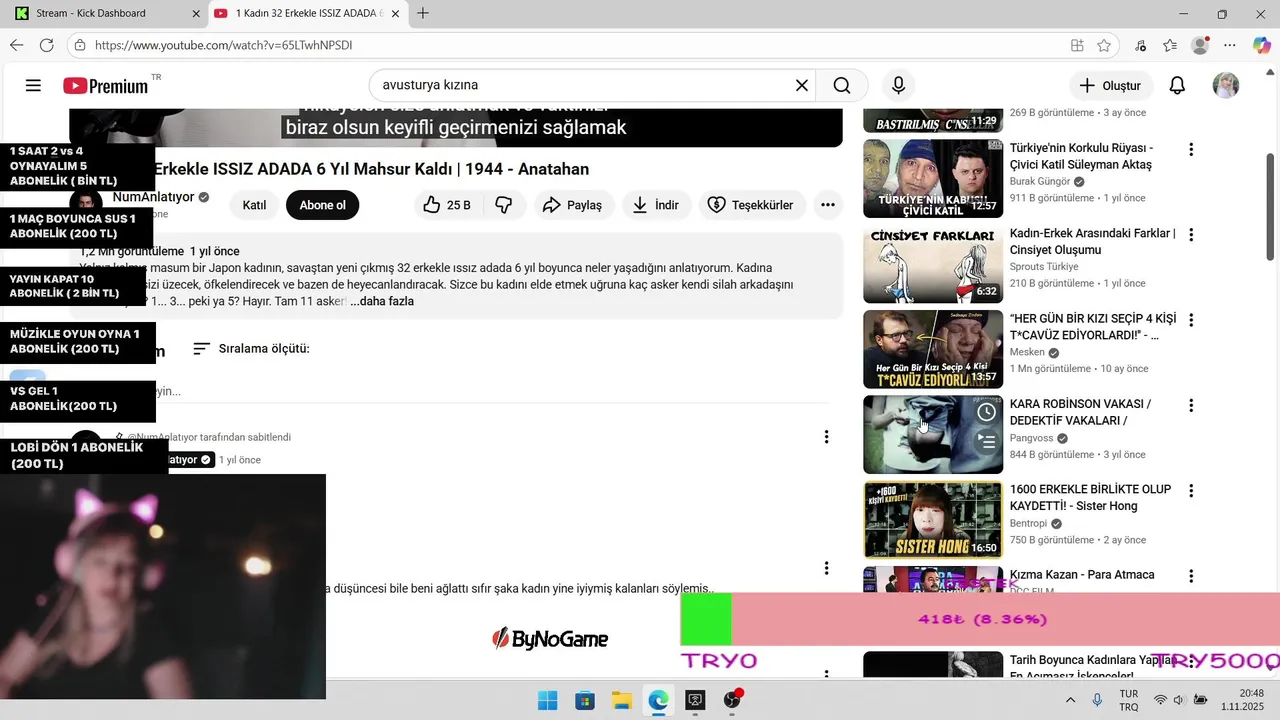Open Çivici Katil Süleyman Aktaş video thumbnail
The width and height of the screenshot is (1280, 720).
933,177
